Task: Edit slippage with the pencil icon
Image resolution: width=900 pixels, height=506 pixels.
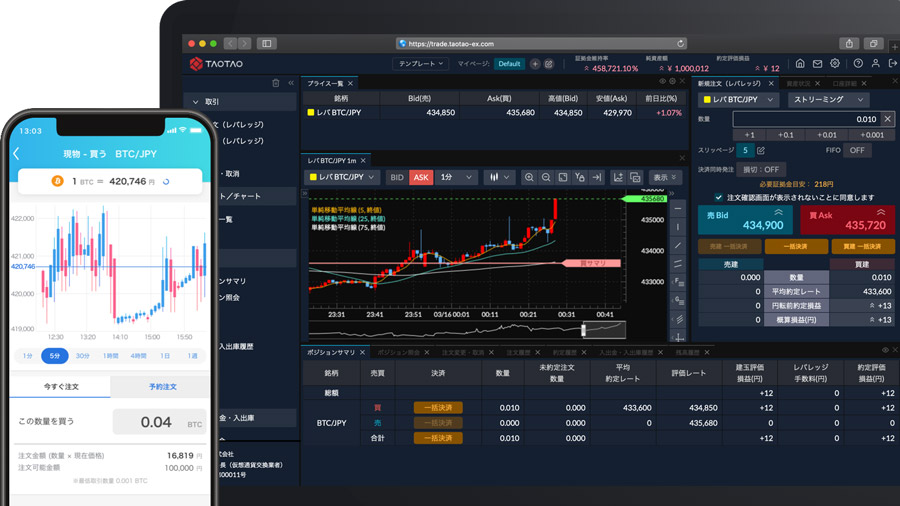Action: coord(761,150)
